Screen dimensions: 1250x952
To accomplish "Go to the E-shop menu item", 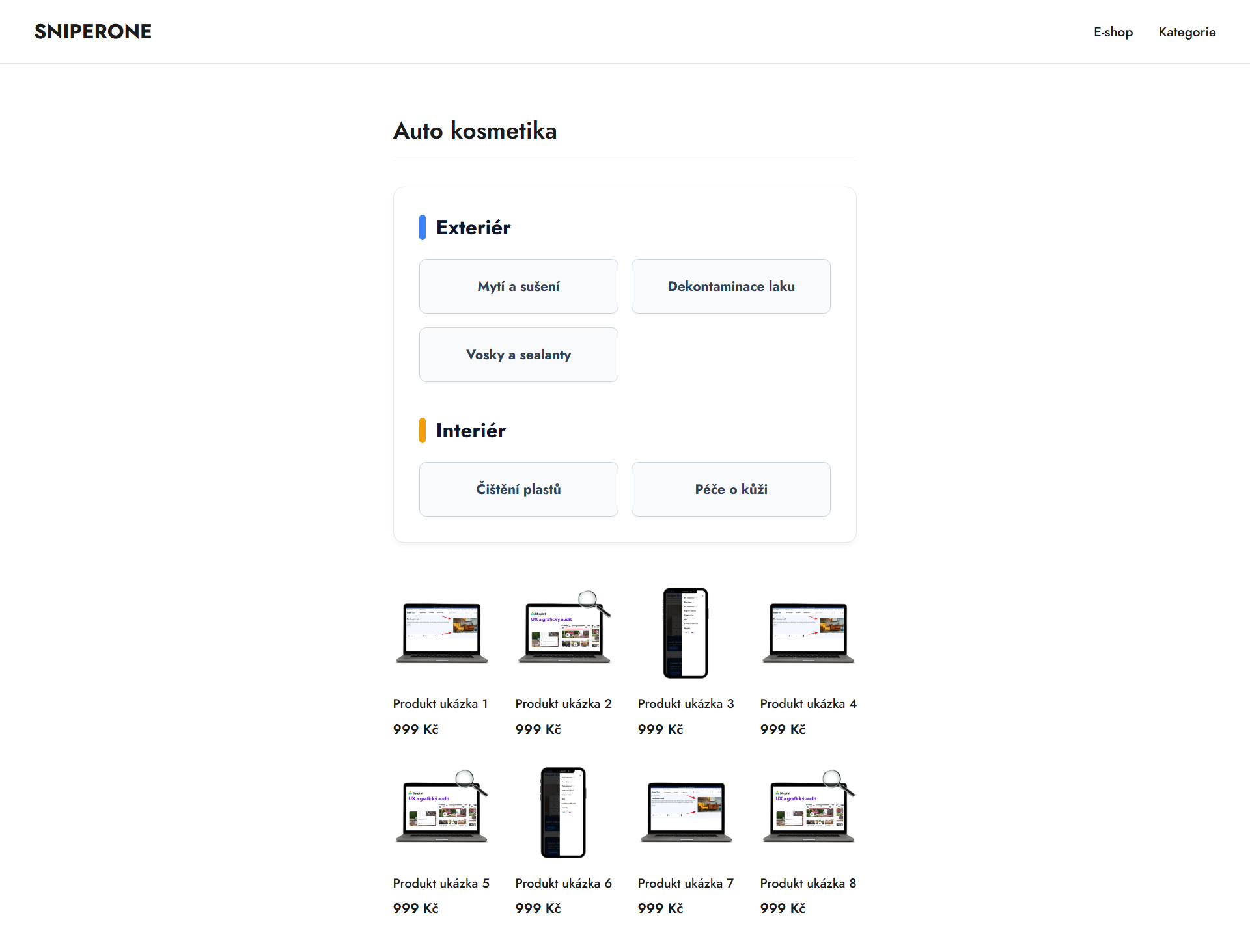I will pos(1113,32).
